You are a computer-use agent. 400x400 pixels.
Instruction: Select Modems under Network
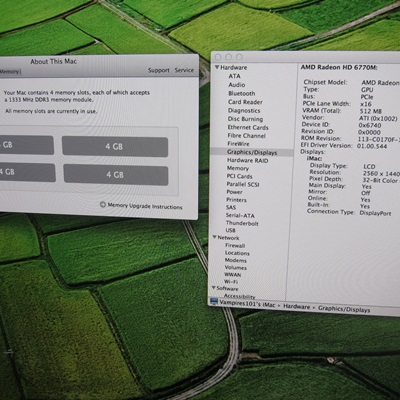tap(236, 260)
